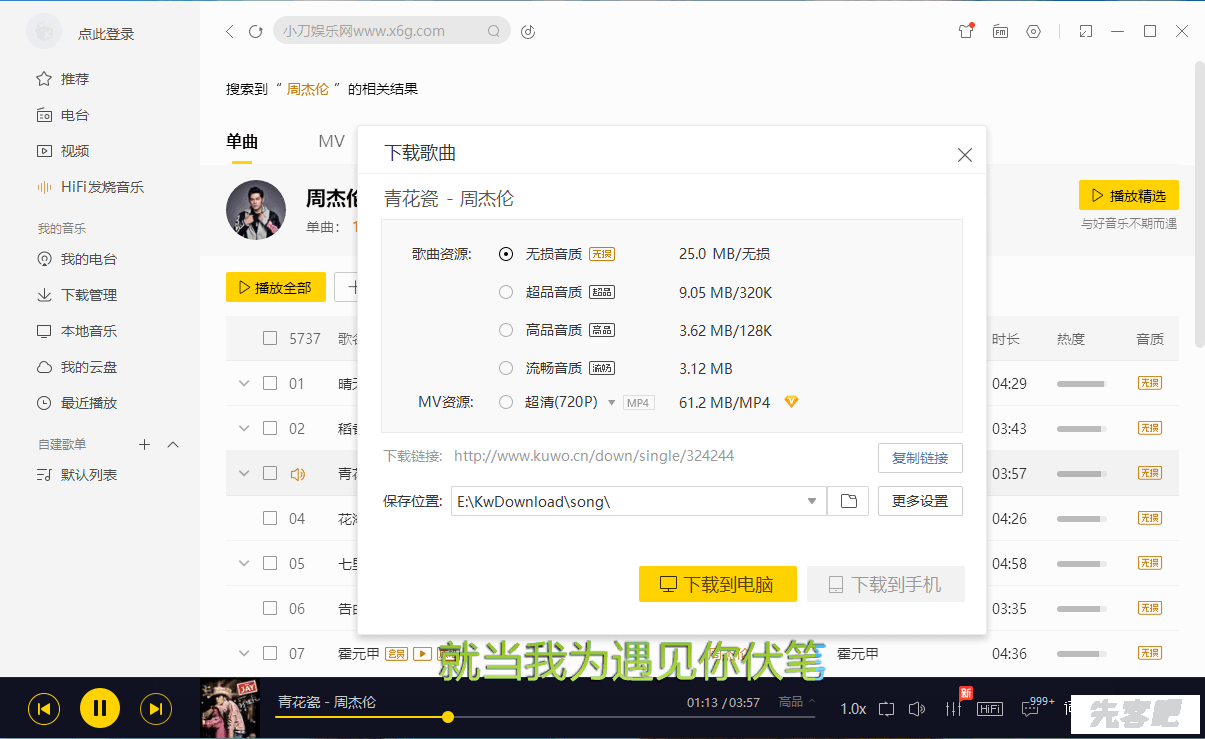Skip to the next track

click(155, 709)
